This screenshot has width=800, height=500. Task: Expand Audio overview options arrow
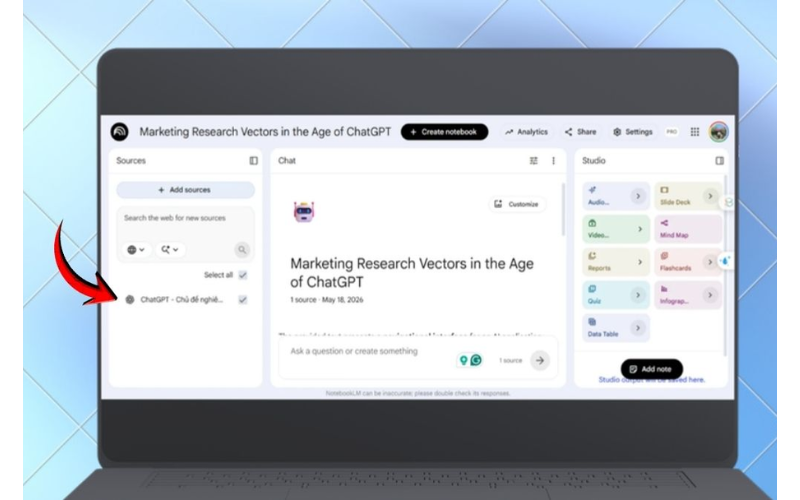(638, 196)
